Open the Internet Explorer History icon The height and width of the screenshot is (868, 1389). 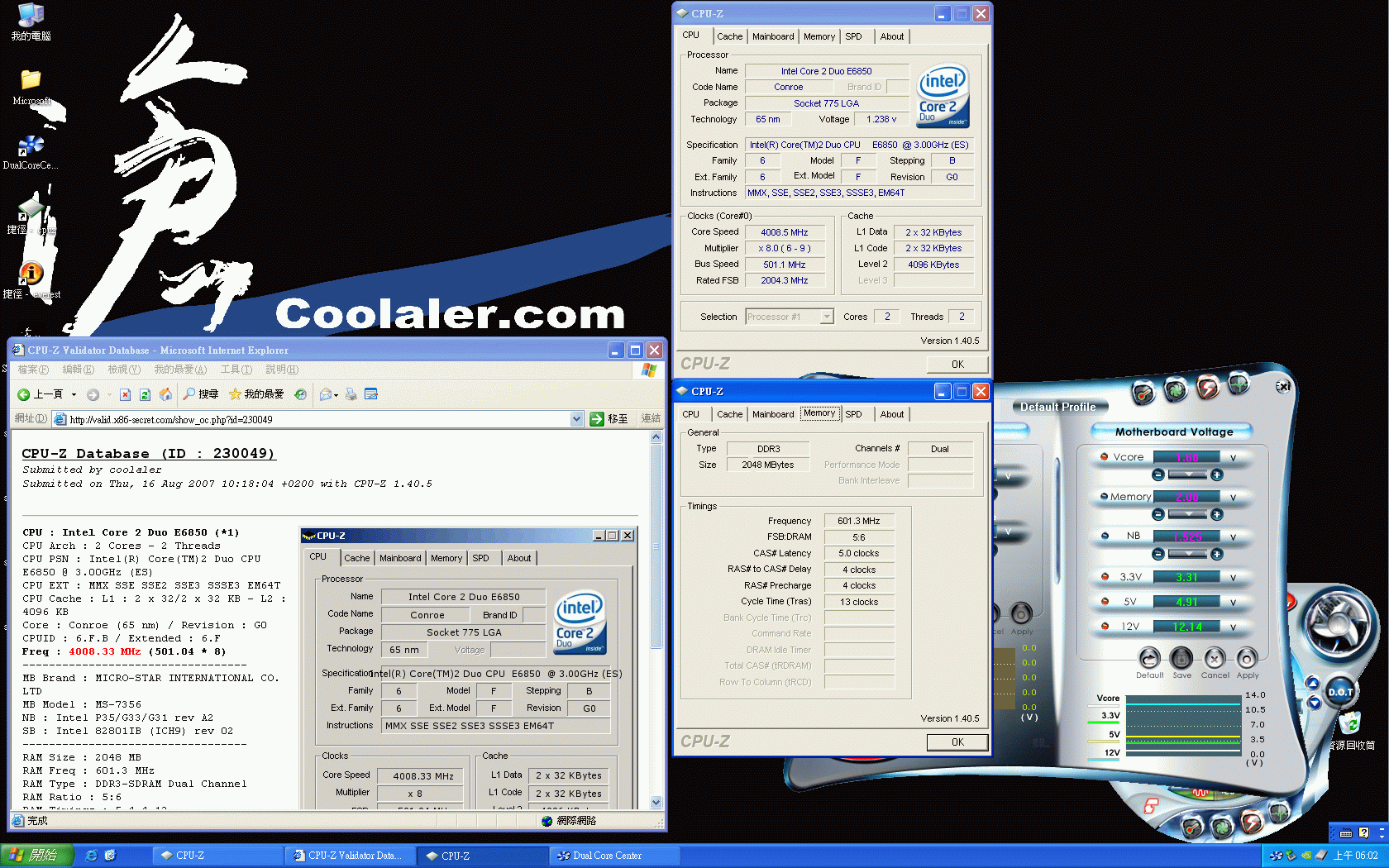[x=300, y=394]
